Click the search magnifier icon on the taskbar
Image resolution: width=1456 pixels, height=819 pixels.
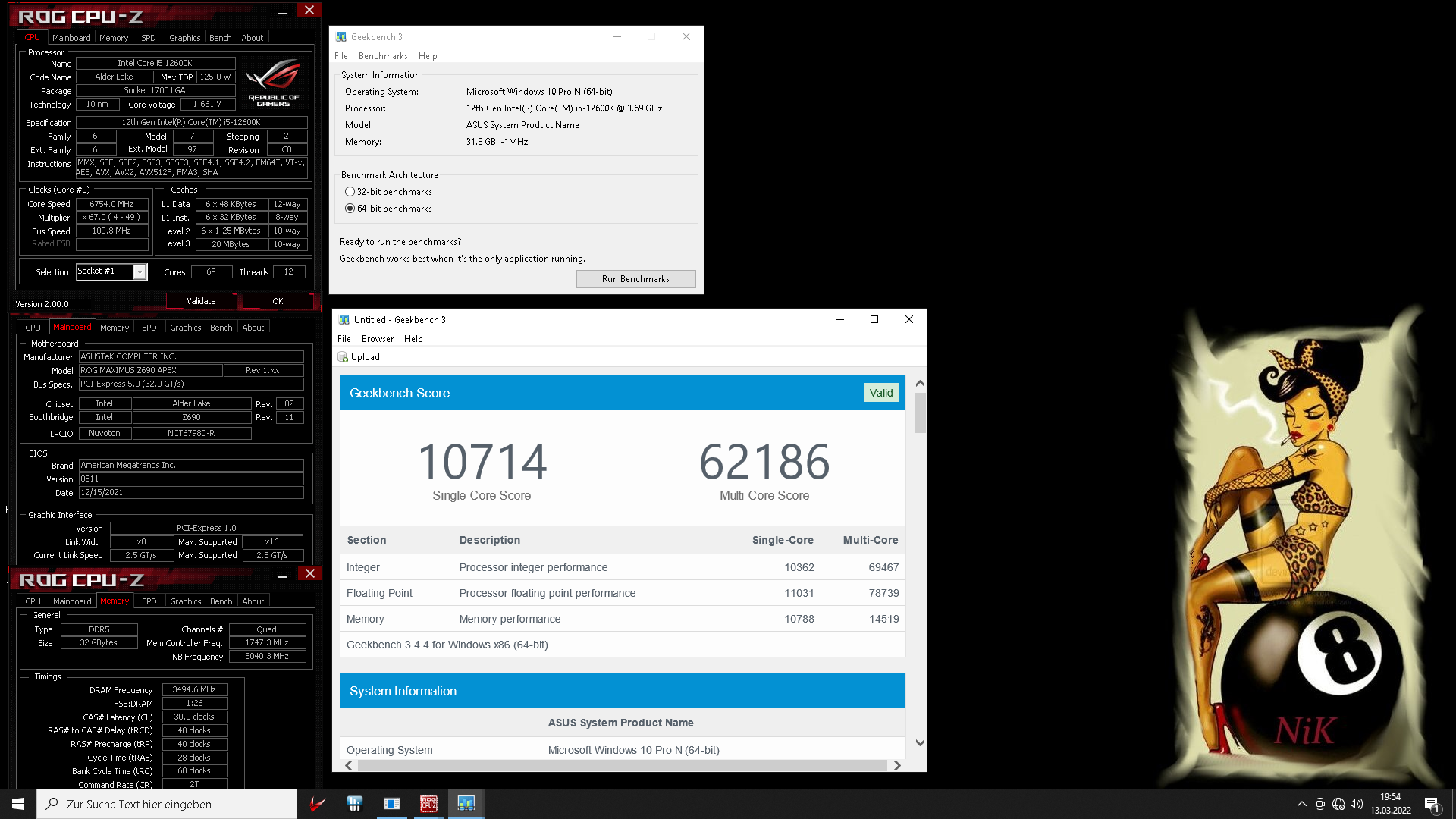point(52,804)
